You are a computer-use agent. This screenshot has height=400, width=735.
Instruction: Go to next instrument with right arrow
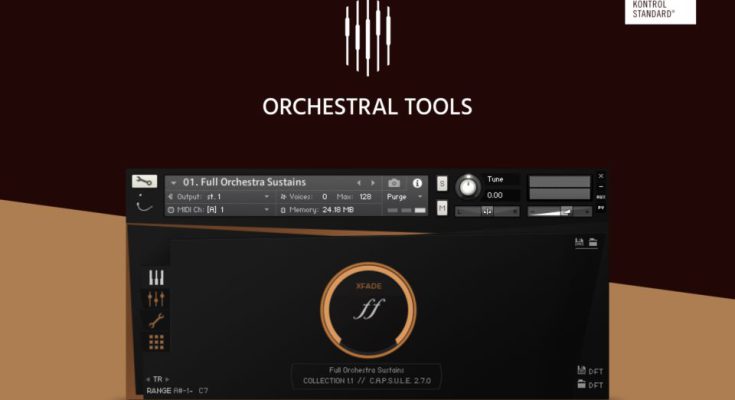tap(373, 183)
